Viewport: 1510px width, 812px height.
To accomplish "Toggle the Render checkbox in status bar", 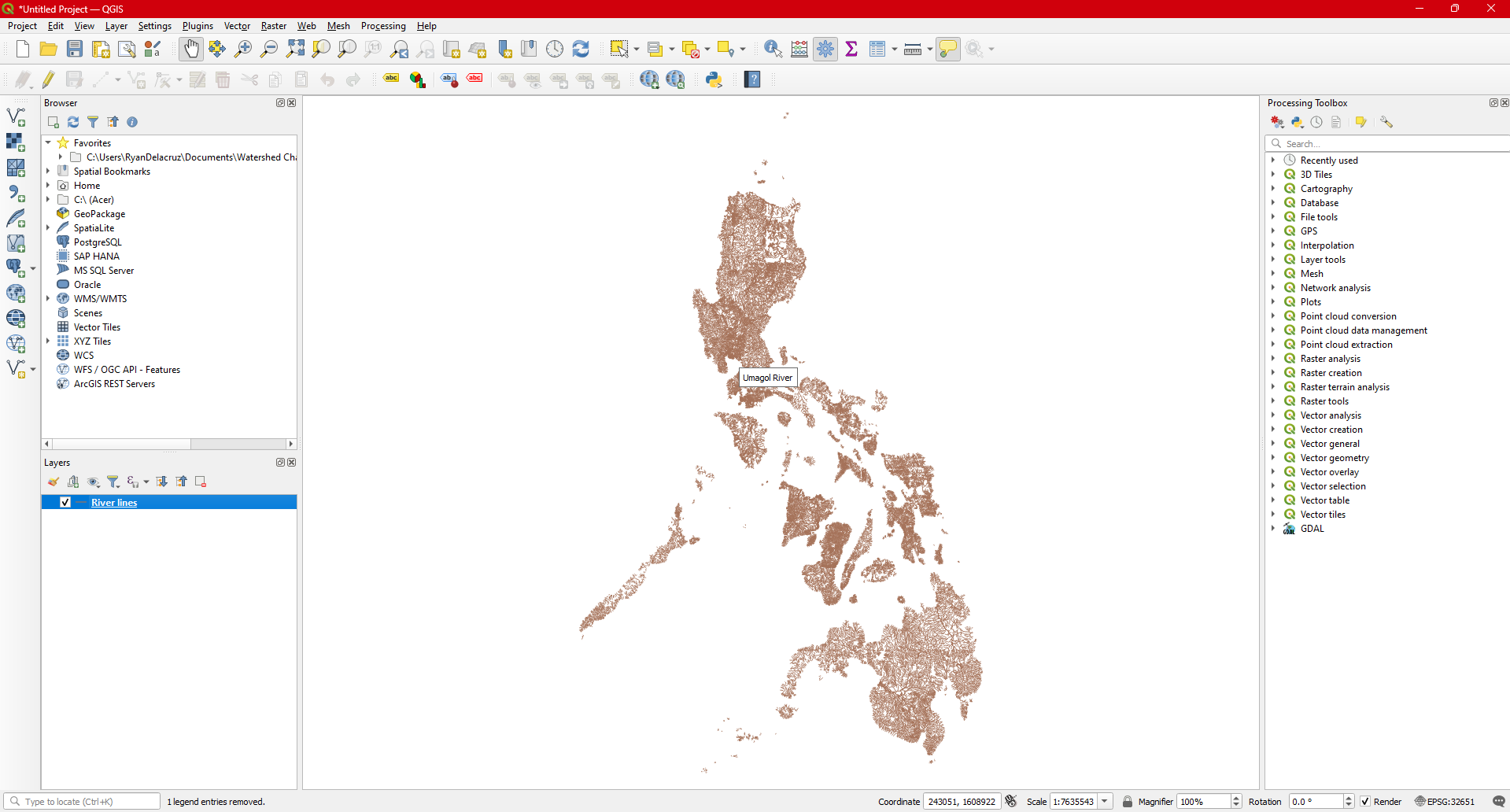I will click(1365, 802).
